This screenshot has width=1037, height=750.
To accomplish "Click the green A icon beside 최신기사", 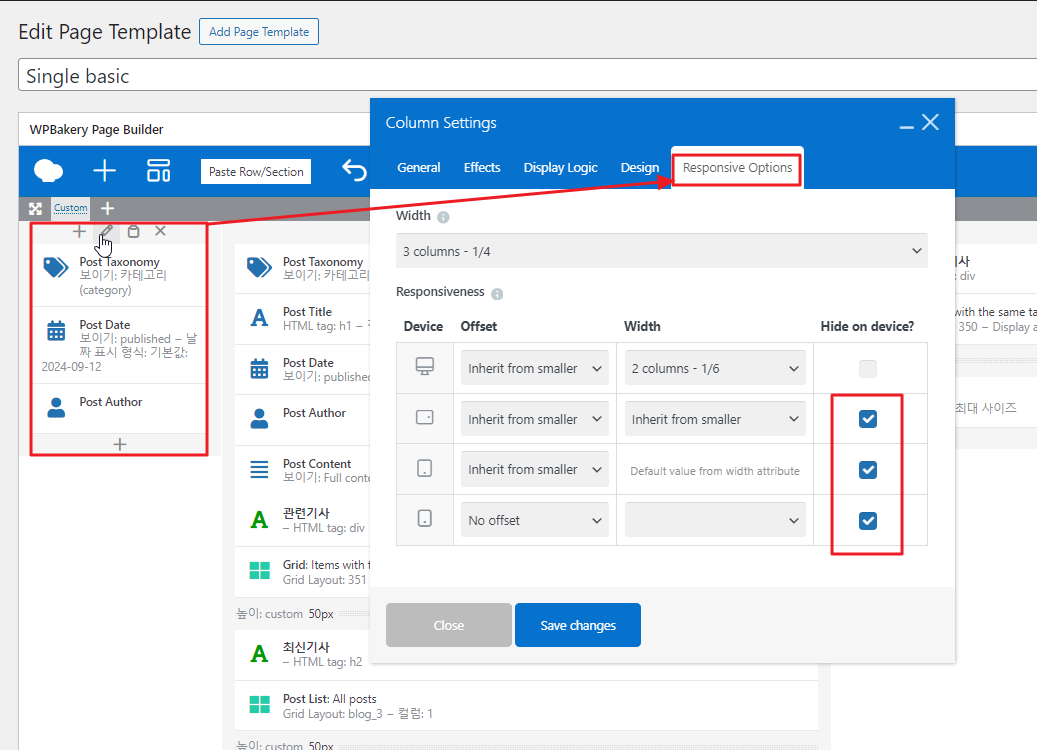I will coord(259,654).
